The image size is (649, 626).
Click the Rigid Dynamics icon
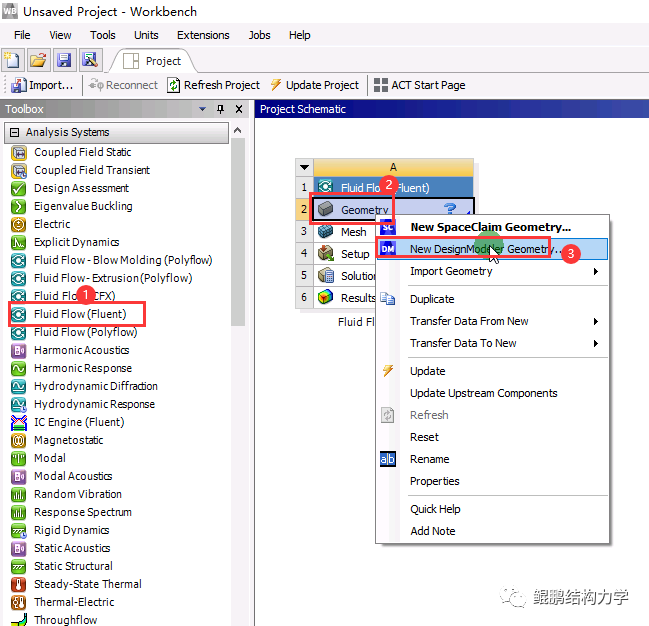pyautogui.click(x=19, y=531)
